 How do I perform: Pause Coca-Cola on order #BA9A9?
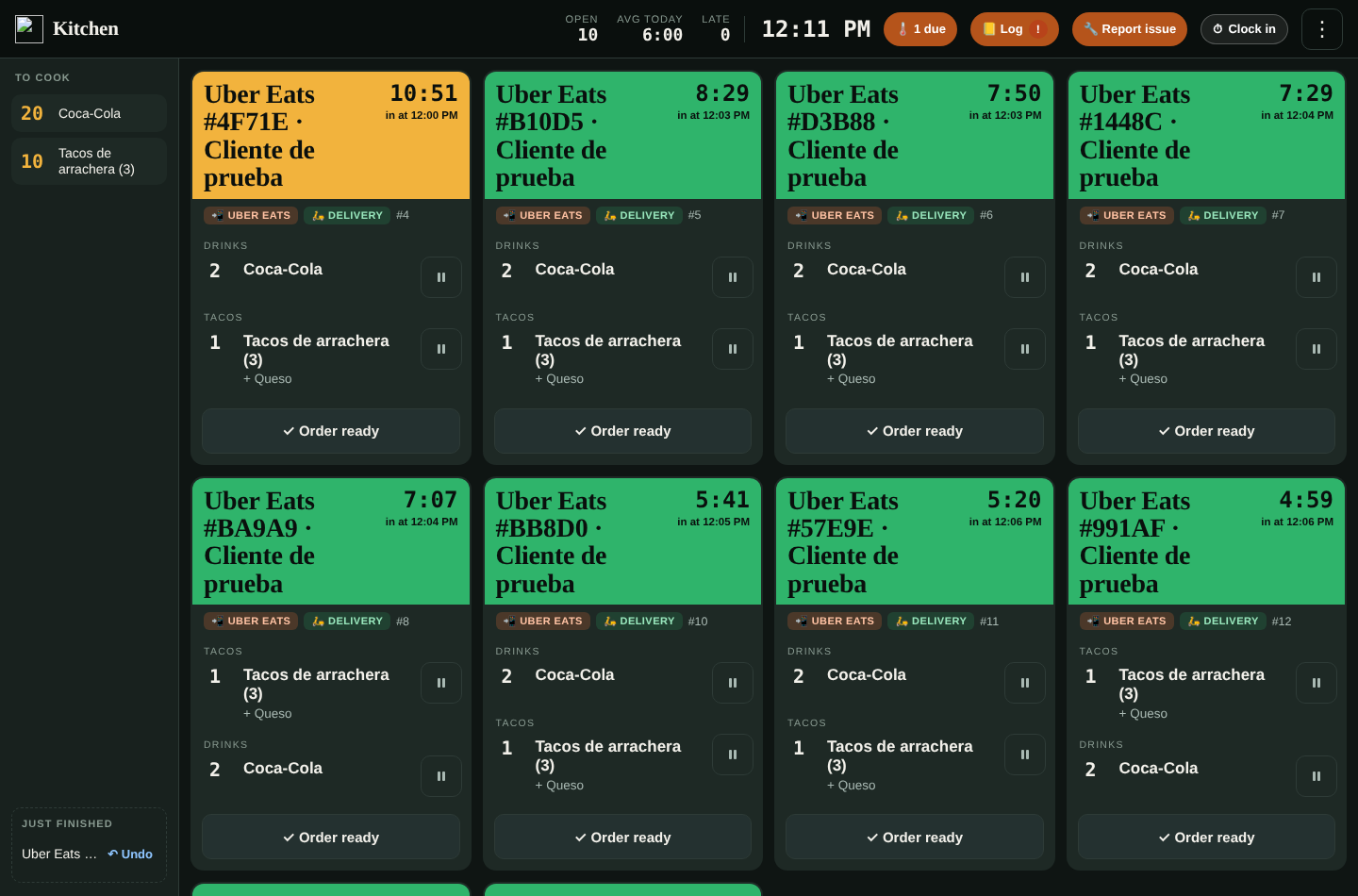pos(440,776)
